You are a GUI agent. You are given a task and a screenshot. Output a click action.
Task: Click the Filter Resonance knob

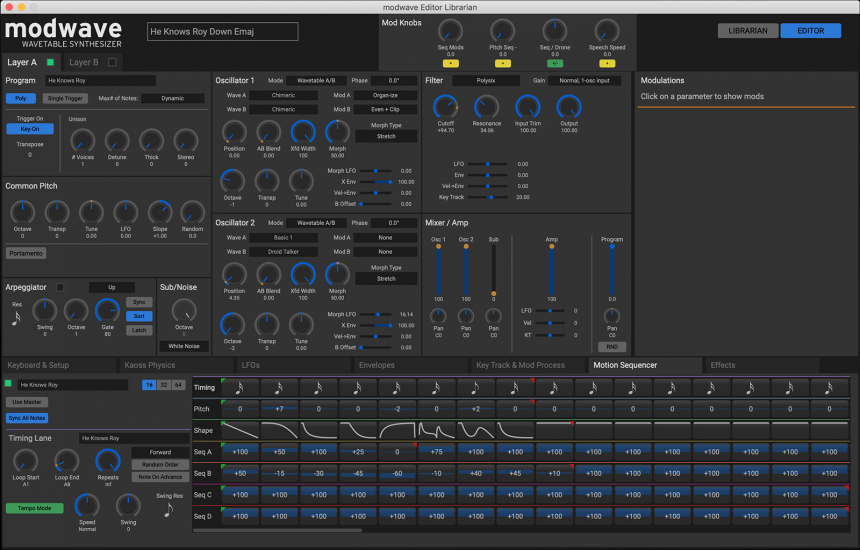[486, 107]
